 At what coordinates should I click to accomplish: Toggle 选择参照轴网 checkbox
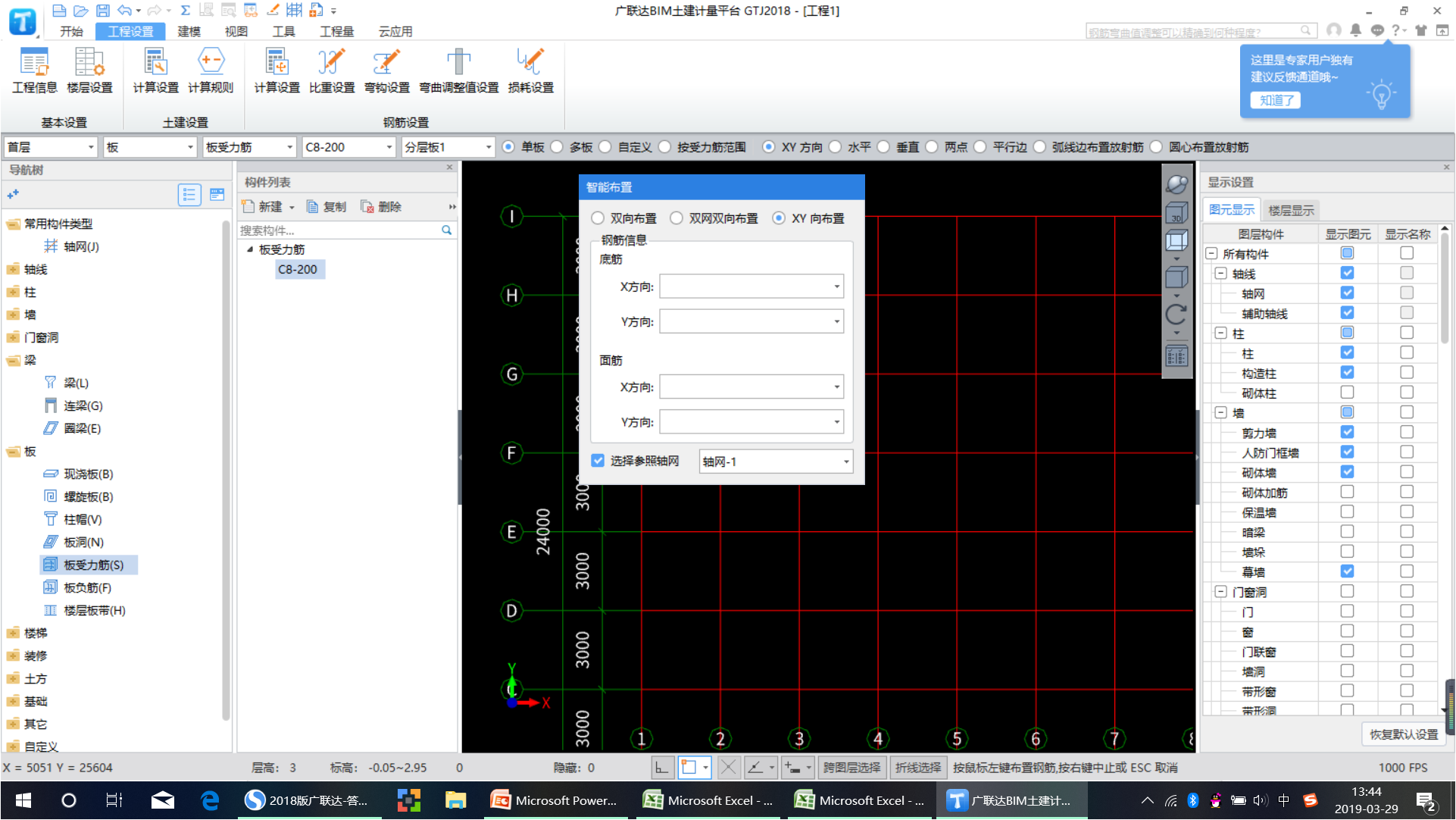pos(598,461)
